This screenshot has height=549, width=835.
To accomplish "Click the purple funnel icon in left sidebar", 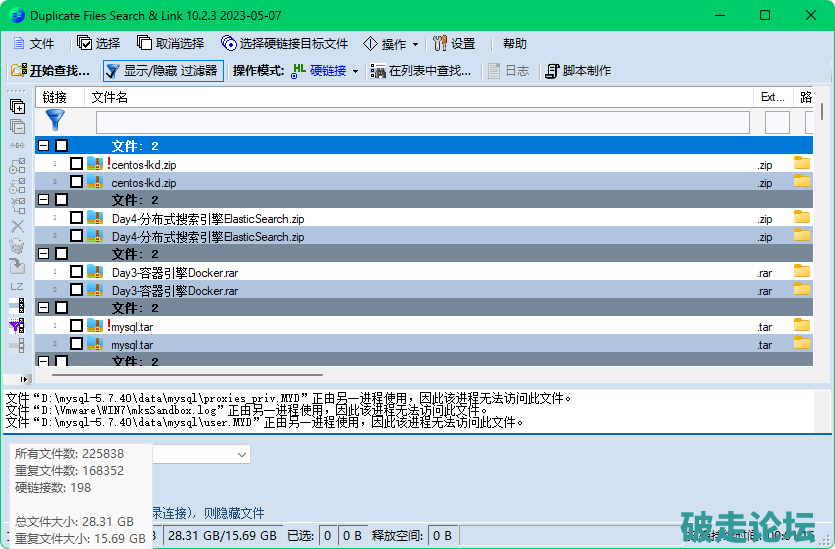I will tap(17, 326).
